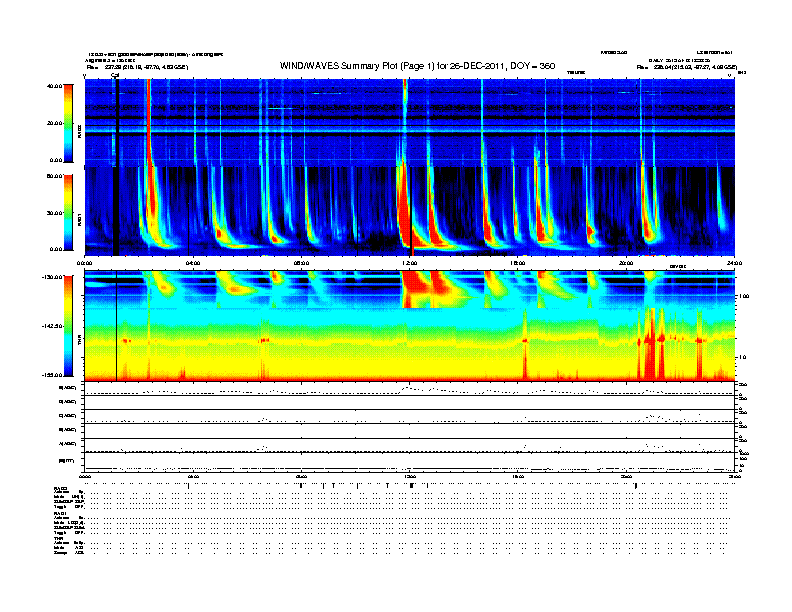Click the 20.00 label on RAD2 scale
The height and width of the screenshot is (612, 792).
(x=54, y=123)
